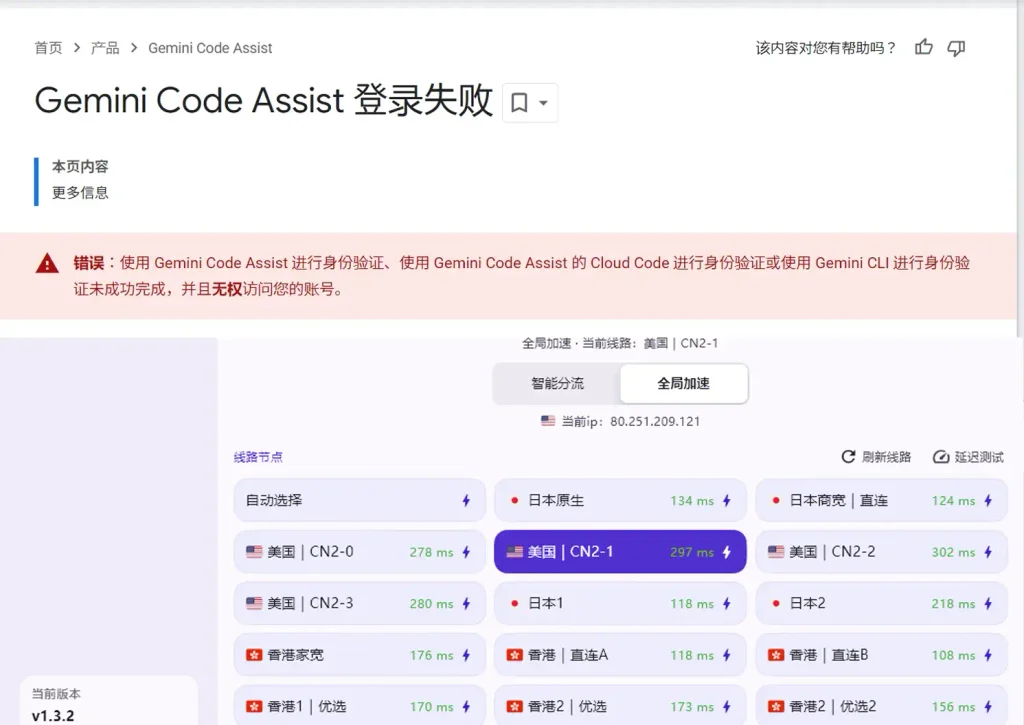Image resolution: width=1024 pixels, height=725 pixels.
Task: Open 产品 breadcrumb link
Action: click(105, 48)
